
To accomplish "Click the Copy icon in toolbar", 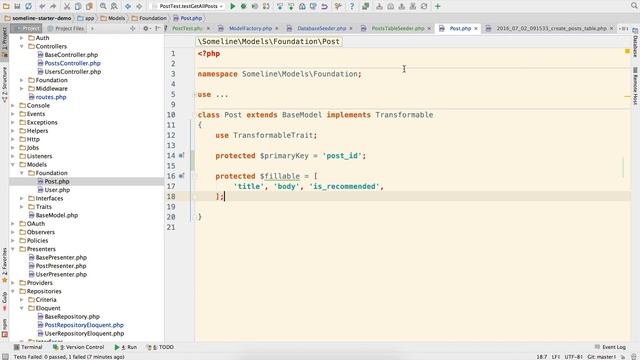I will click(78, 6).
